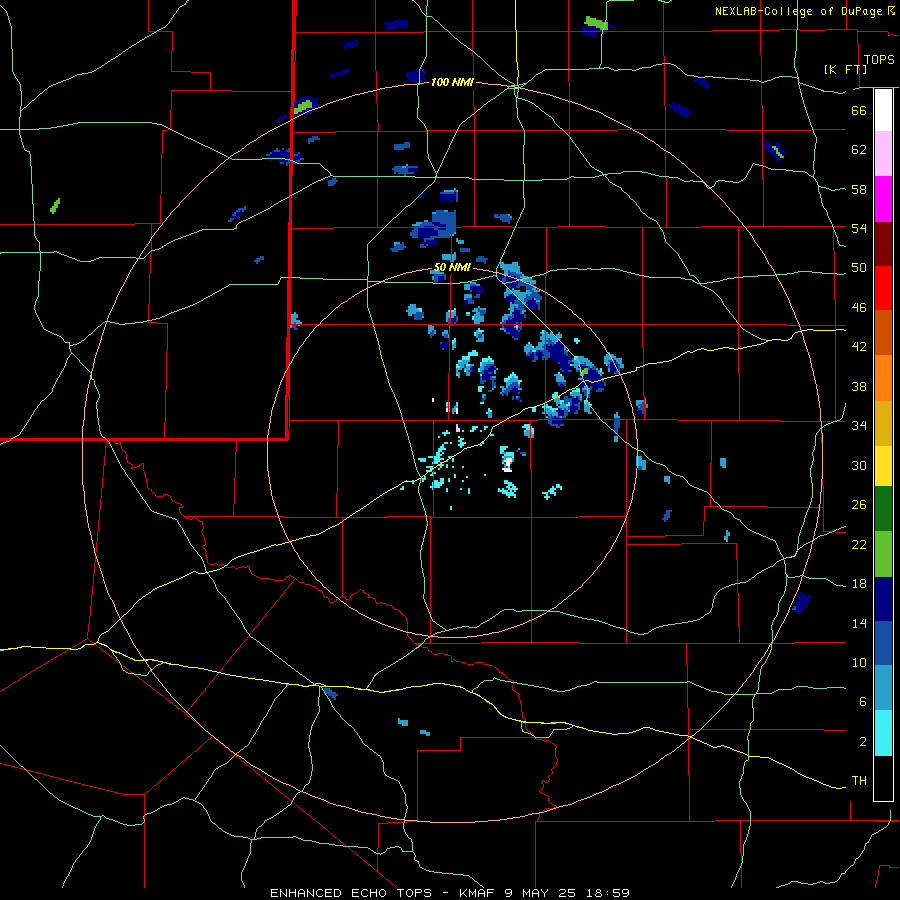This screenshot has height=900, width=900.
Task: Click the 10 legend value
Action: click(859, 663)
